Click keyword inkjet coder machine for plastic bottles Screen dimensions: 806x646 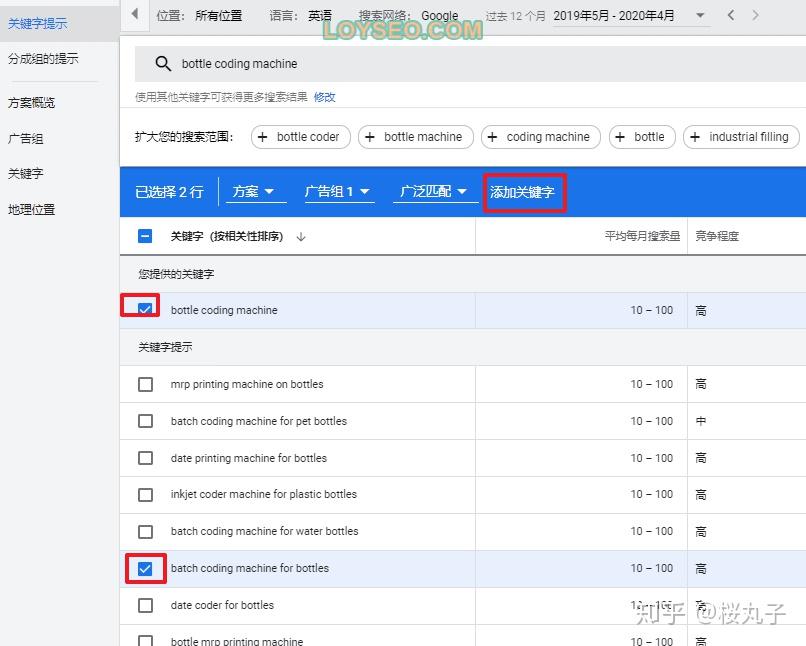point(264,494)
